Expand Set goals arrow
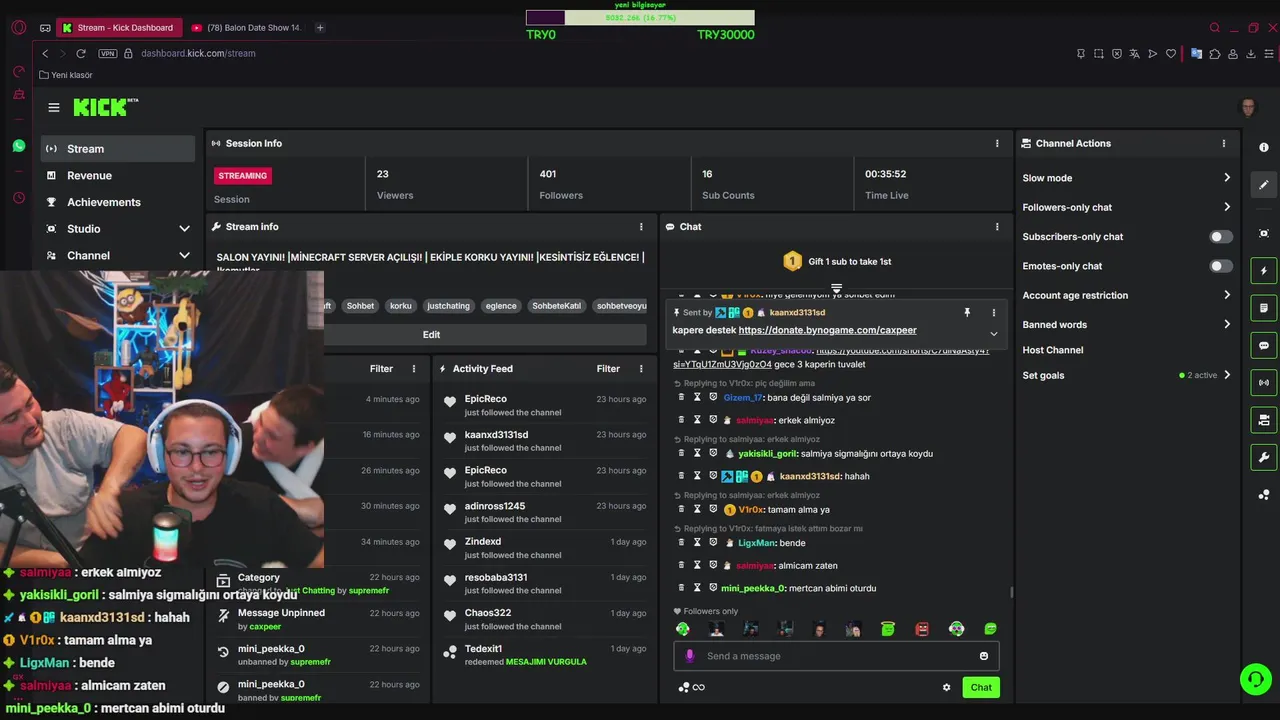 (1227, 375)
